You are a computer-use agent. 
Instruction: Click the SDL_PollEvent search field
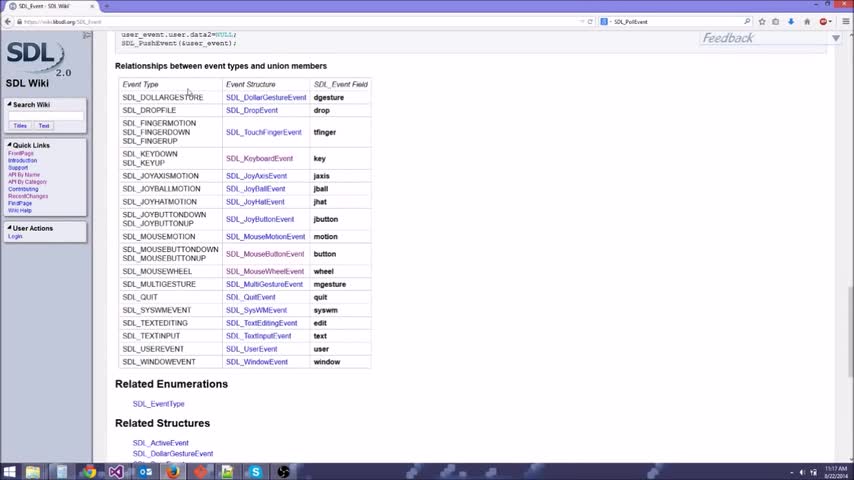coord(675,22)
